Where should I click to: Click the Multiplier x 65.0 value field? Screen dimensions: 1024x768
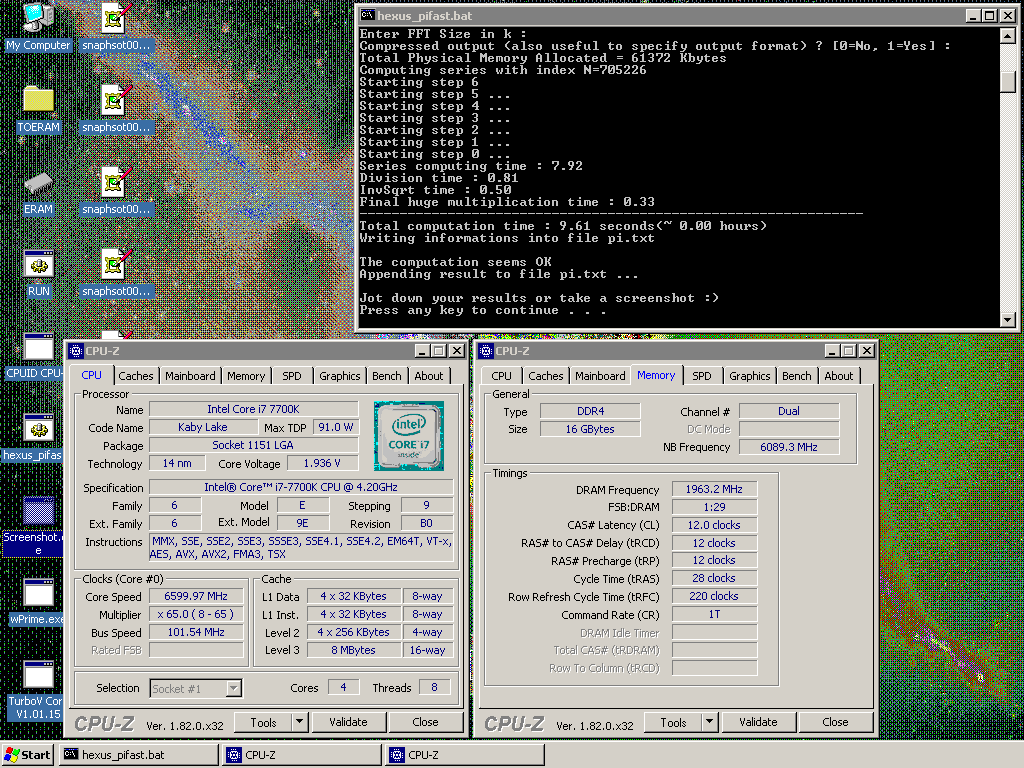[x=196, y=615]
